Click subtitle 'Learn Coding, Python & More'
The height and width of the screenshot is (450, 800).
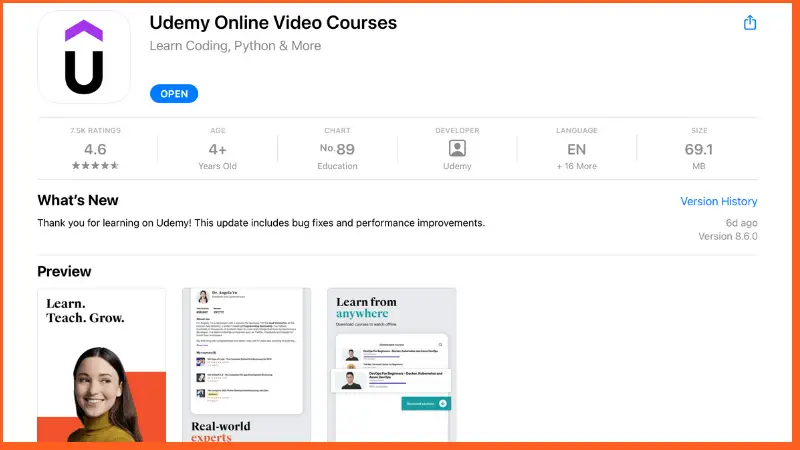point(235,46)
